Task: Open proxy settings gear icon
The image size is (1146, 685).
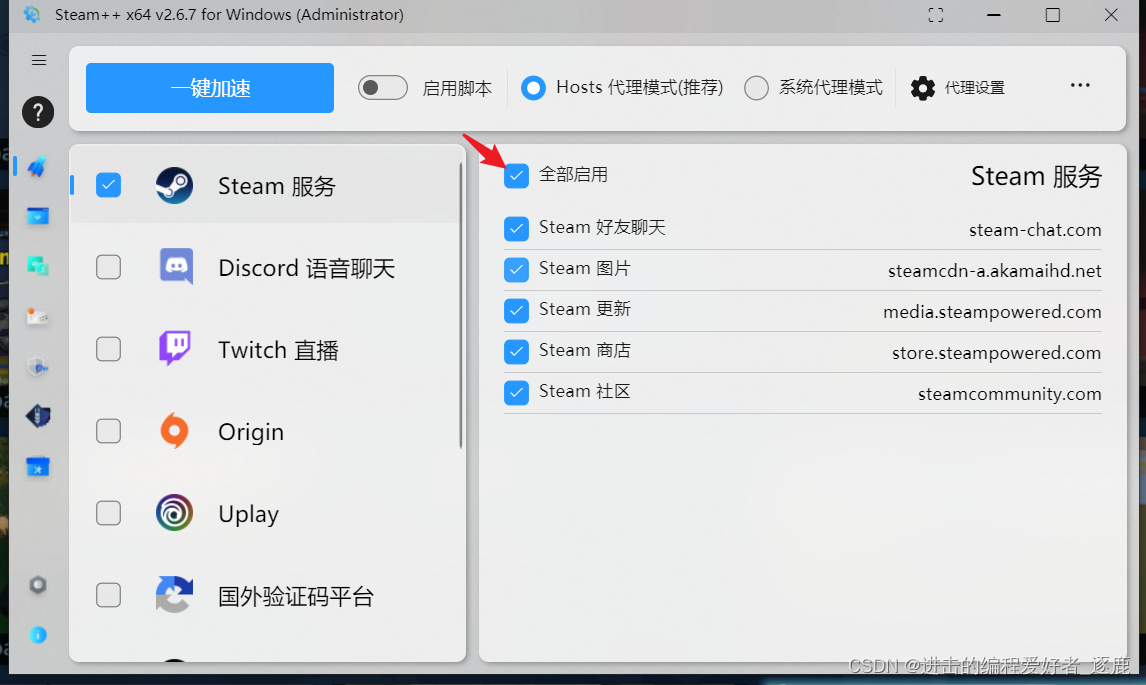Action: [922, 88]
